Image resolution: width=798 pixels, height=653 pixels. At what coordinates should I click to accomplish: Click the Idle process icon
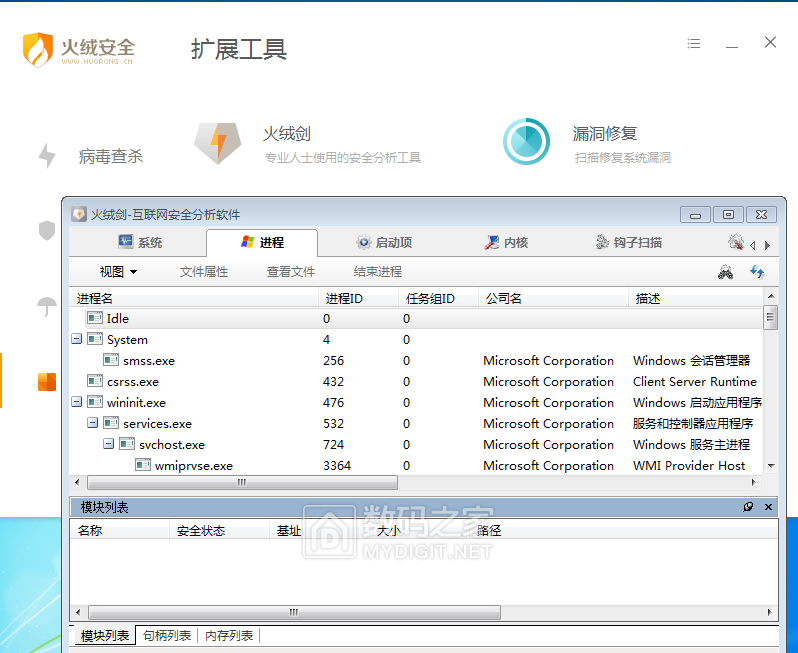coord(95,318)
